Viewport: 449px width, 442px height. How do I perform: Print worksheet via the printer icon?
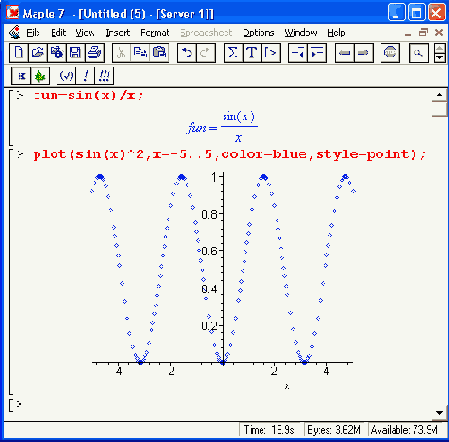95,53
